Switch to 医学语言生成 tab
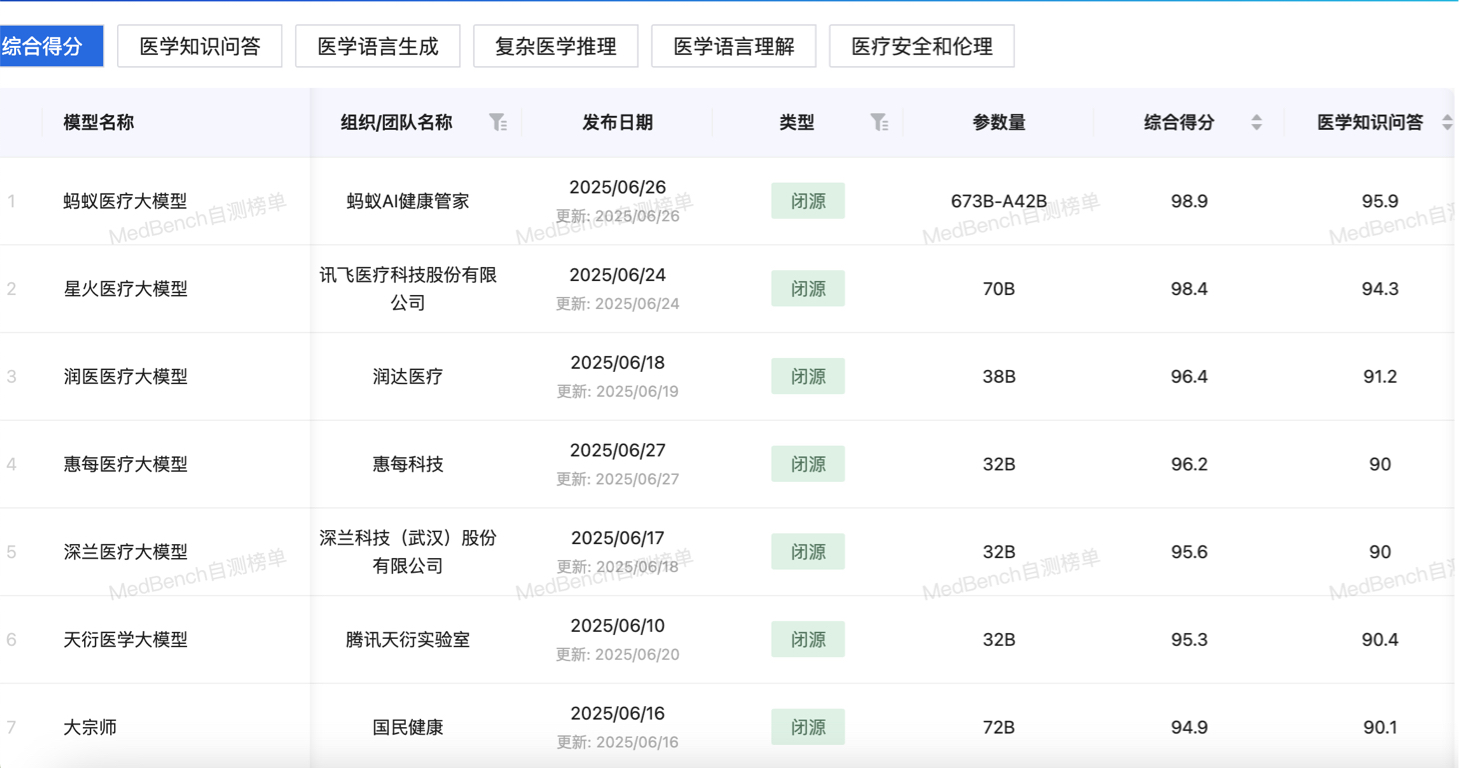The width and height of the screenshot is (1459, 768). pos(378,46)
